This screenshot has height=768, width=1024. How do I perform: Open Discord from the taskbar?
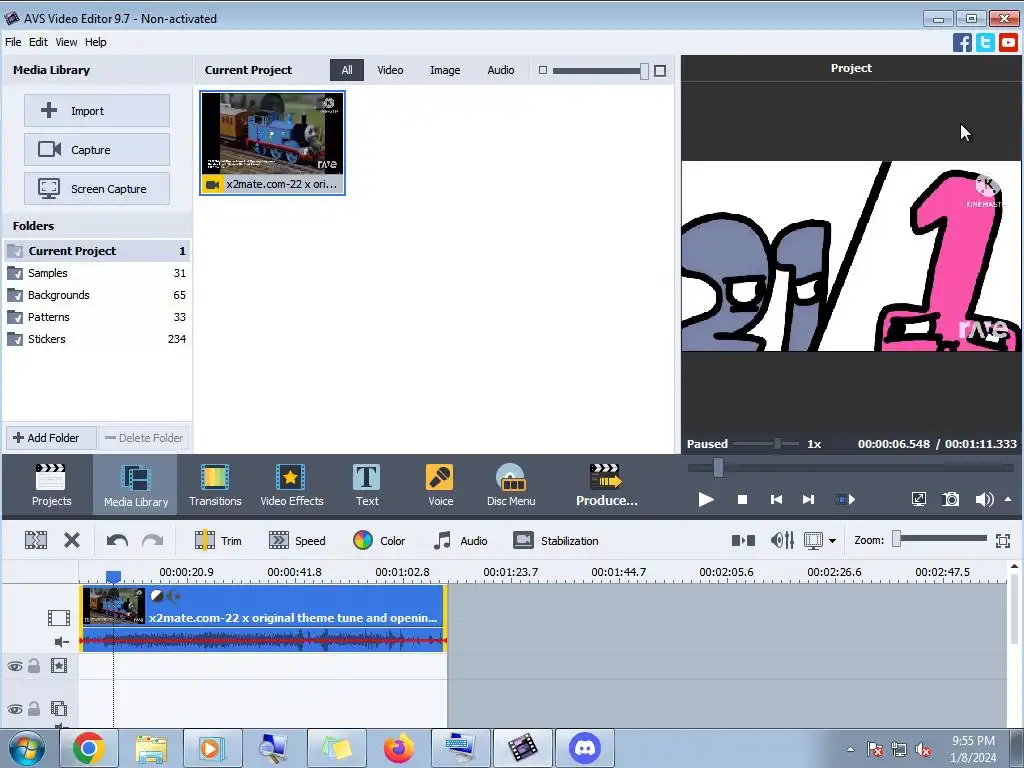(x=584, y=748)
